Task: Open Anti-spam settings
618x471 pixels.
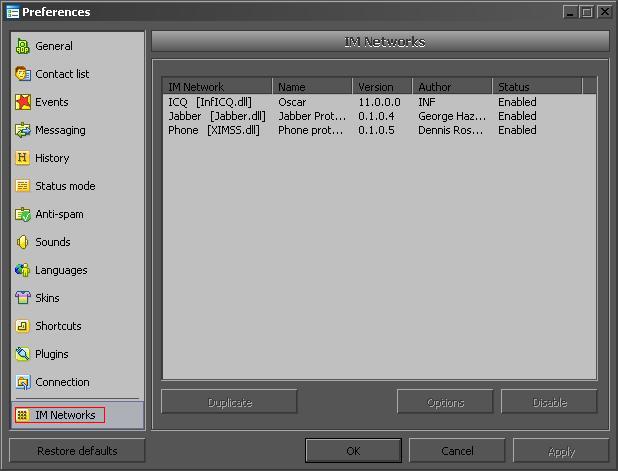Action: coord(78,214)
